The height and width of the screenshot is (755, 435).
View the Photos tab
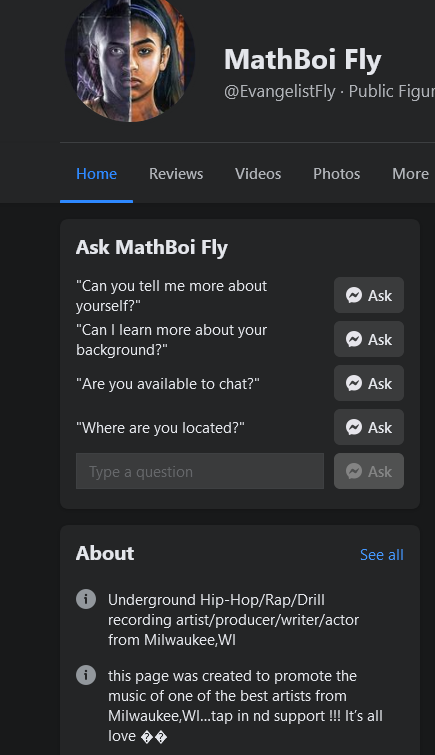coord(337,174)
